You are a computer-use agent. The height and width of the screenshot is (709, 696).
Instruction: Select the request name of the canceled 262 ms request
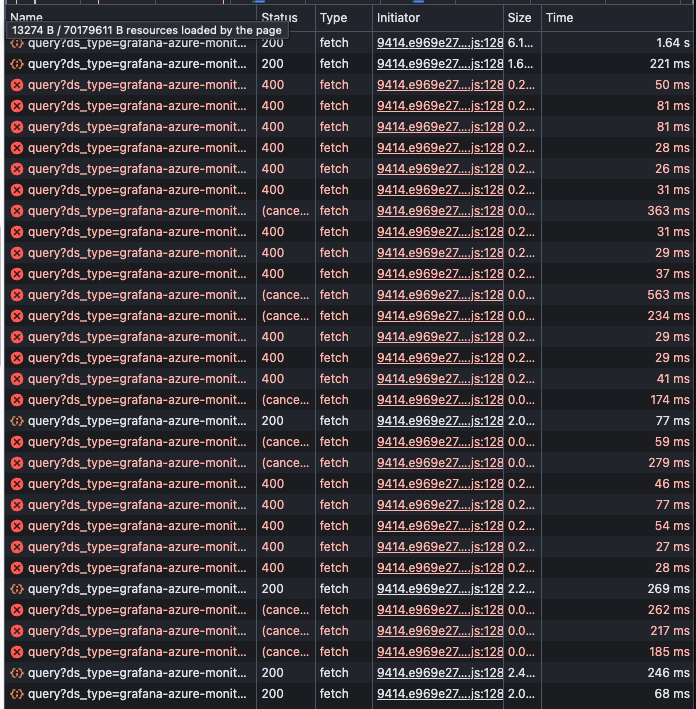coord(137,610)
